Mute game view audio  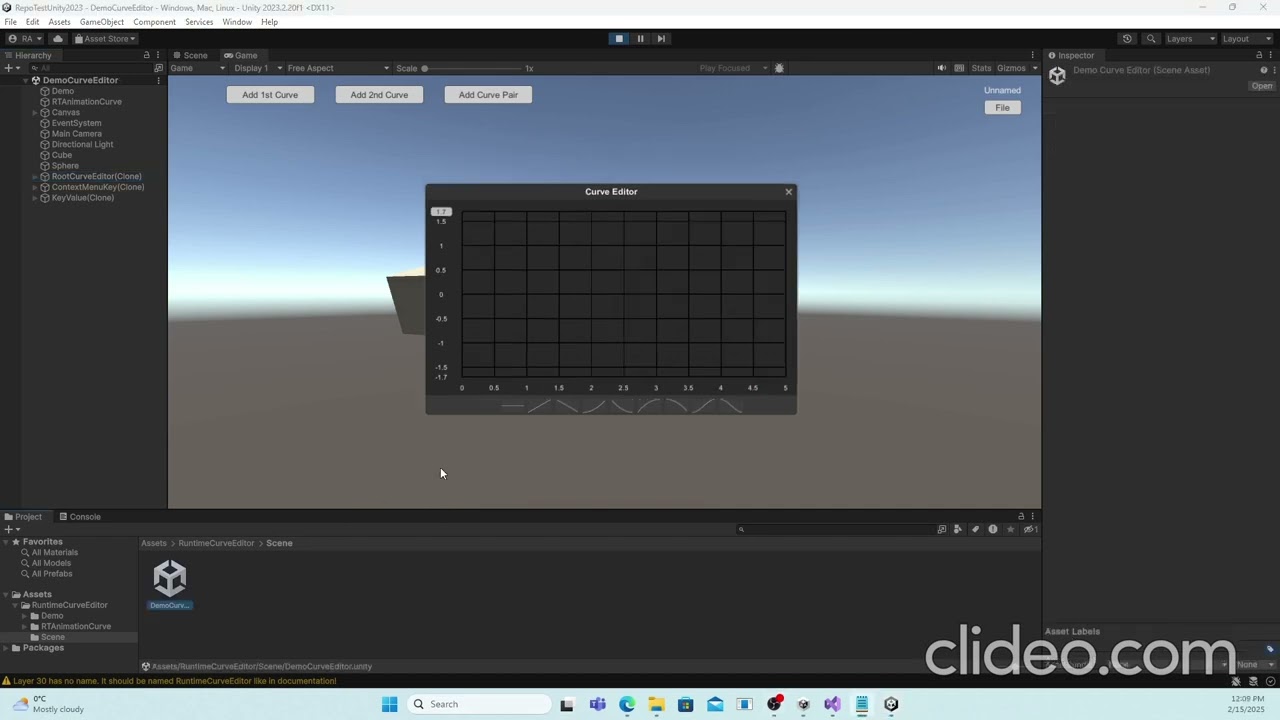point(940,68)
